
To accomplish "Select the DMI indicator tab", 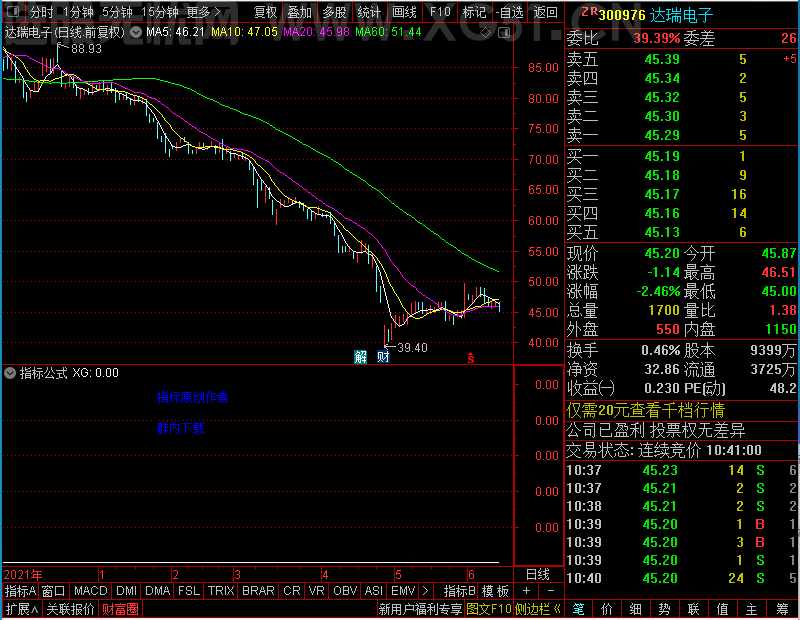I will click(126, 591).
